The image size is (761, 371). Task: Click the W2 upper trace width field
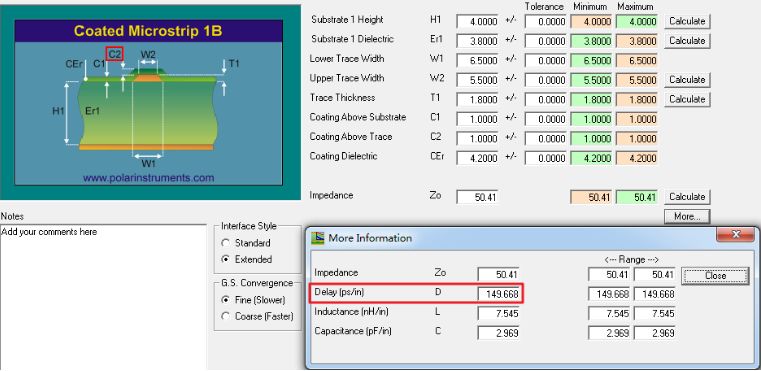478,80
